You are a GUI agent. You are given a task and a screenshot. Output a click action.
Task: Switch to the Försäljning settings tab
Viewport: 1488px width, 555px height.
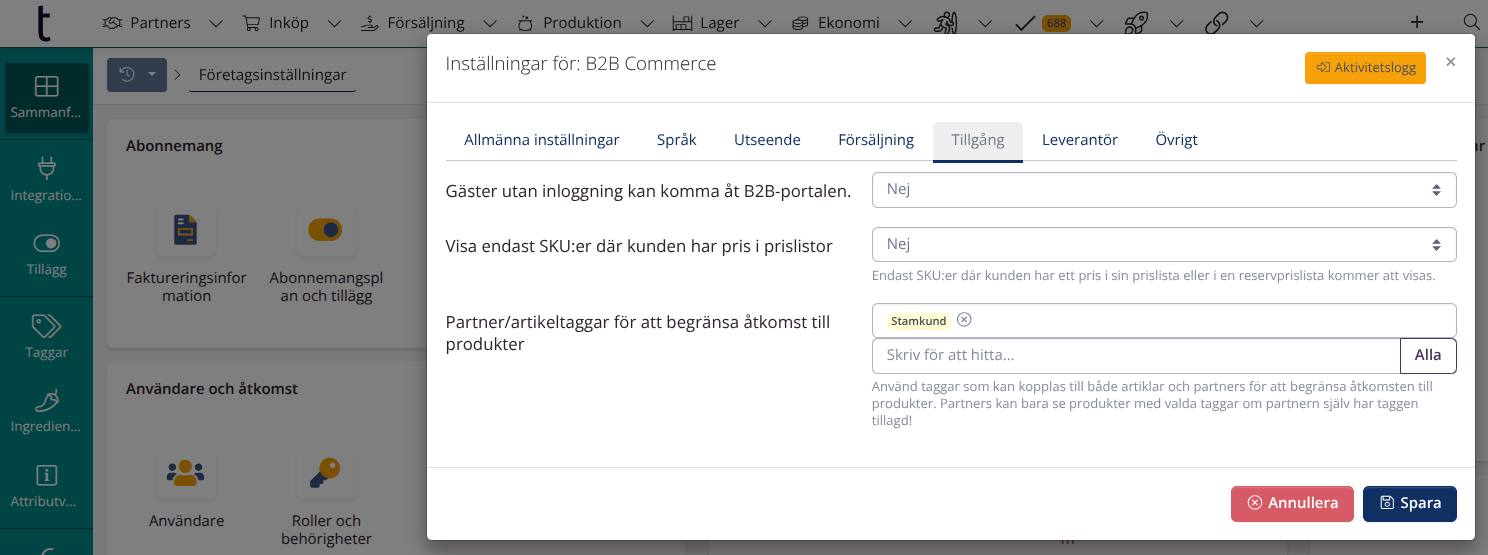tap(876, 140)
